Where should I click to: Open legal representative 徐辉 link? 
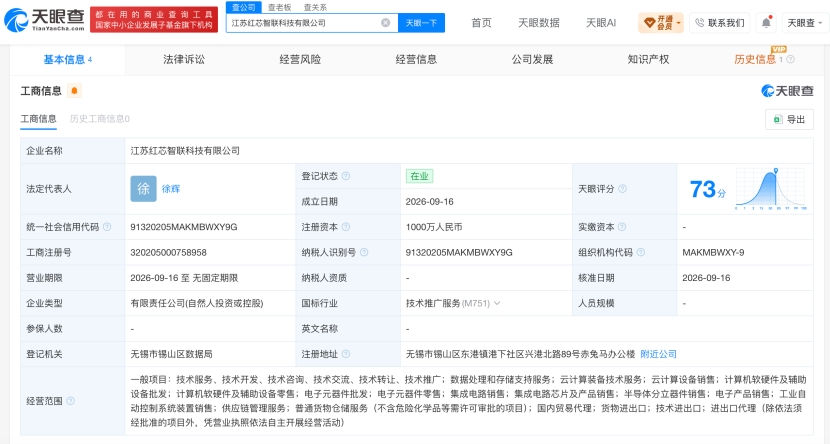(x=171, y=188)
